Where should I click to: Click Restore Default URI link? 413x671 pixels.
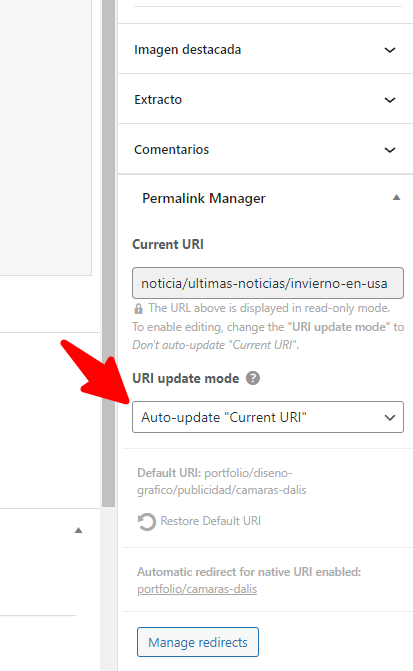click(211, 521)
